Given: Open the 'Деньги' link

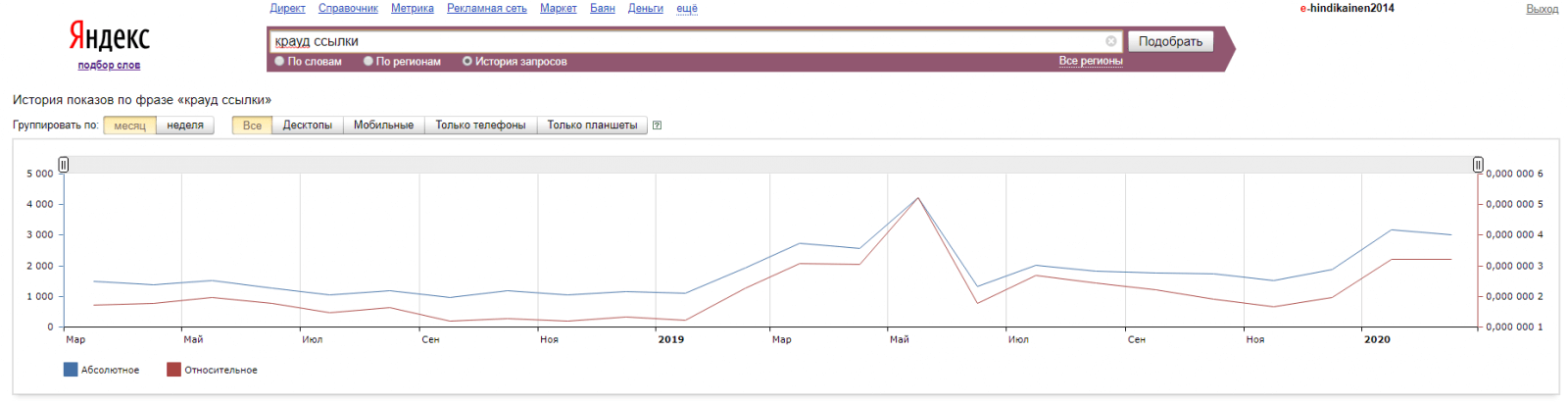Looking at the screenshot, I should click(646, 8).
